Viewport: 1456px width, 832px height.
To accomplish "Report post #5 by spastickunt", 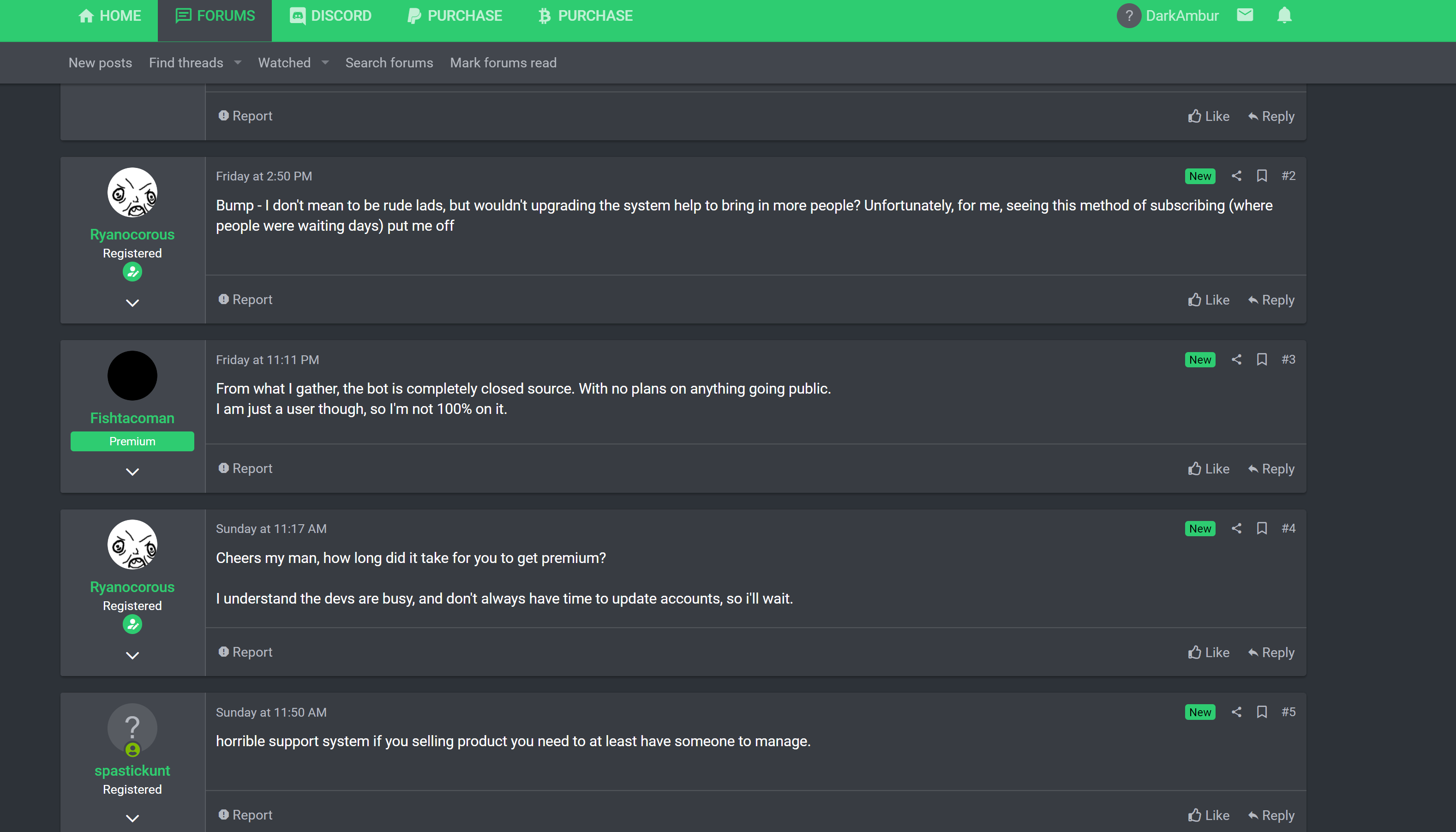I will [245, 815].
